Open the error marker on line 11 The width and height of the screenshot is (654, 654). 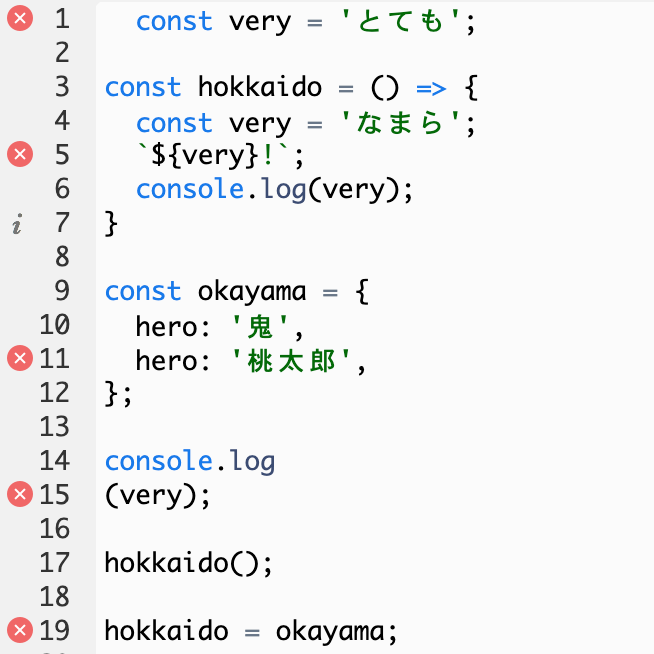click(x=20, y=358)
